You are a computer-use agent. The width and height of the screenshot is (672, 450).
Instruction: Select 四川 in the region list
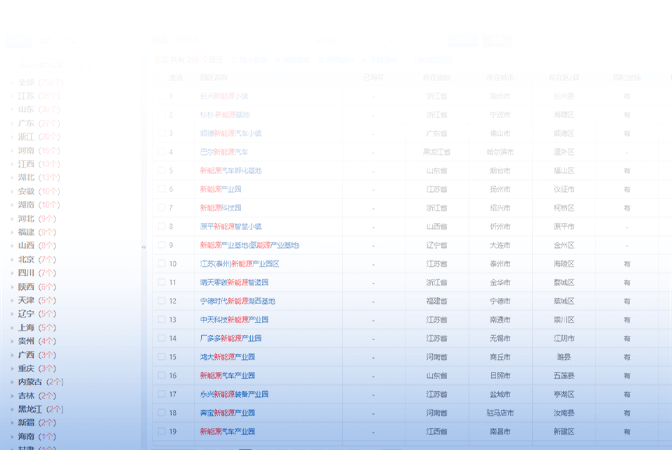(x=26, y=273)
